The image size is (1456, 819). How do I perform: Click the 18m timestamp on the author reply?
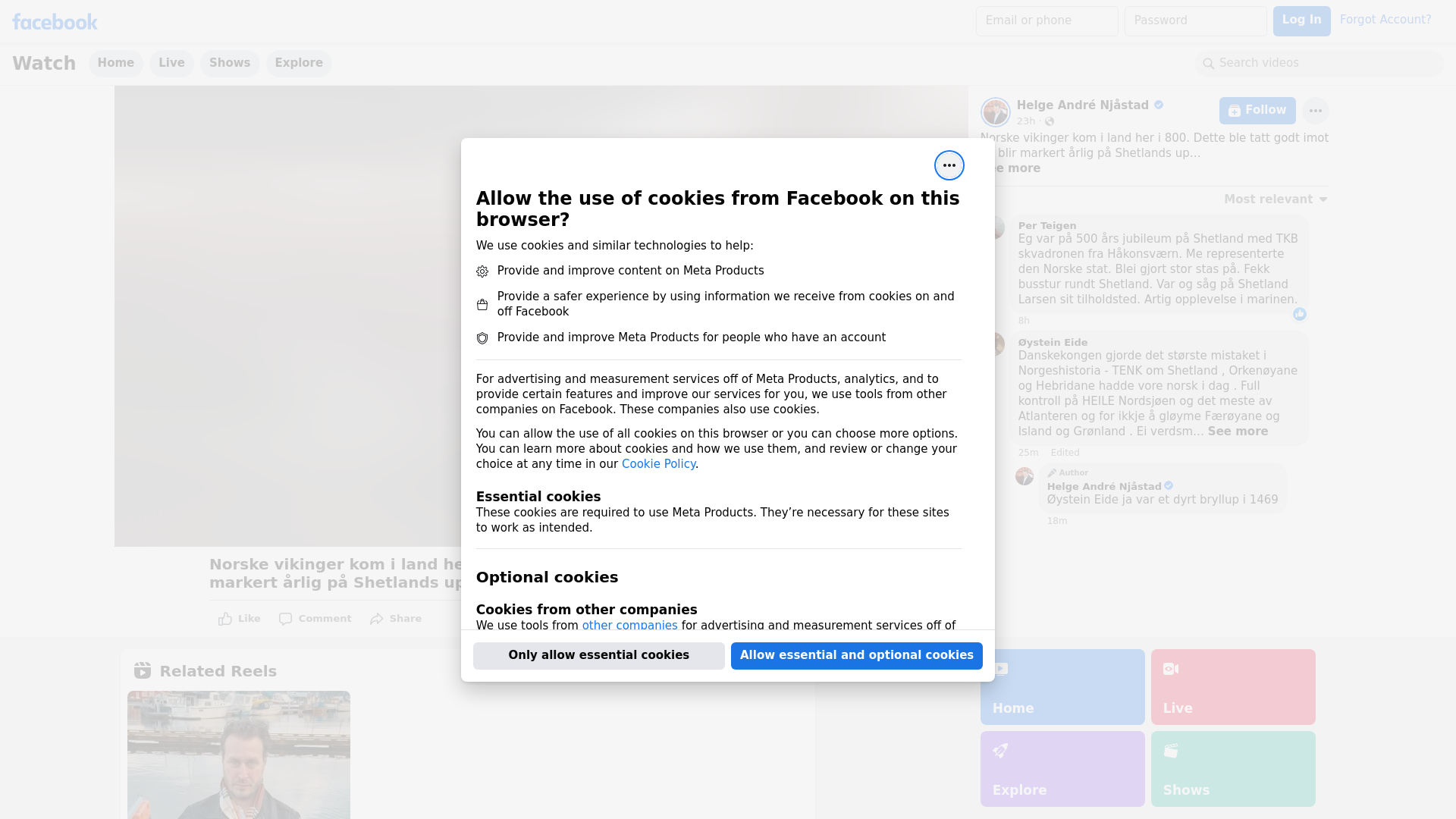pos(1056,521)
